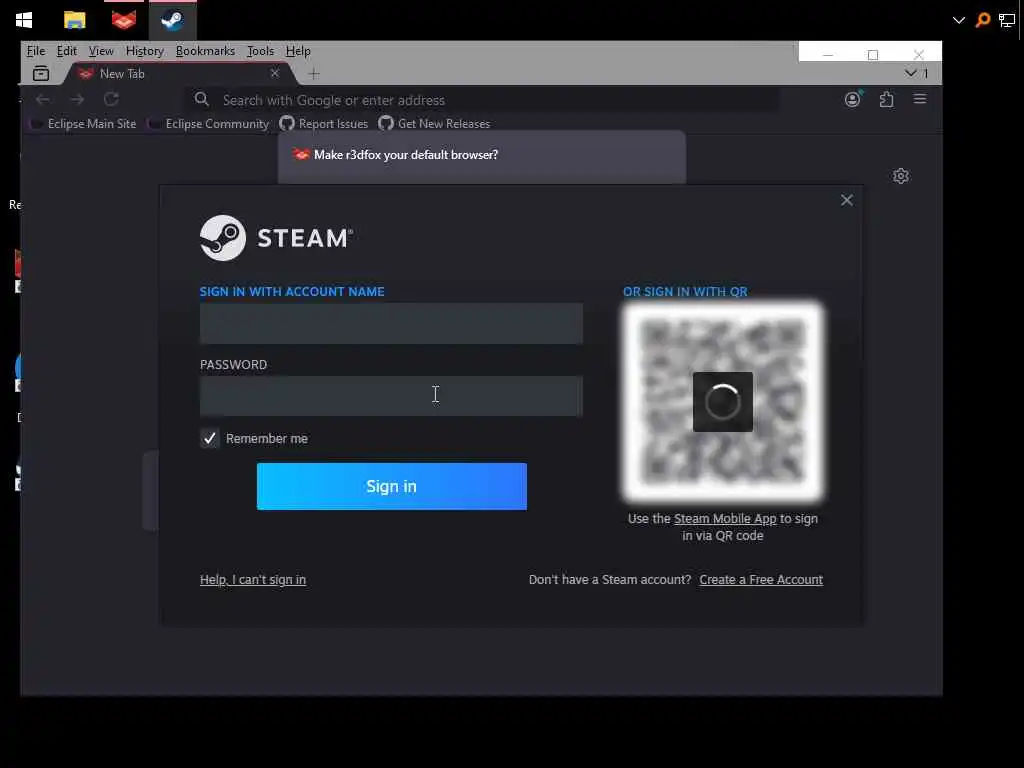
Task: Open the Help menu
Action: pos(298,51)
